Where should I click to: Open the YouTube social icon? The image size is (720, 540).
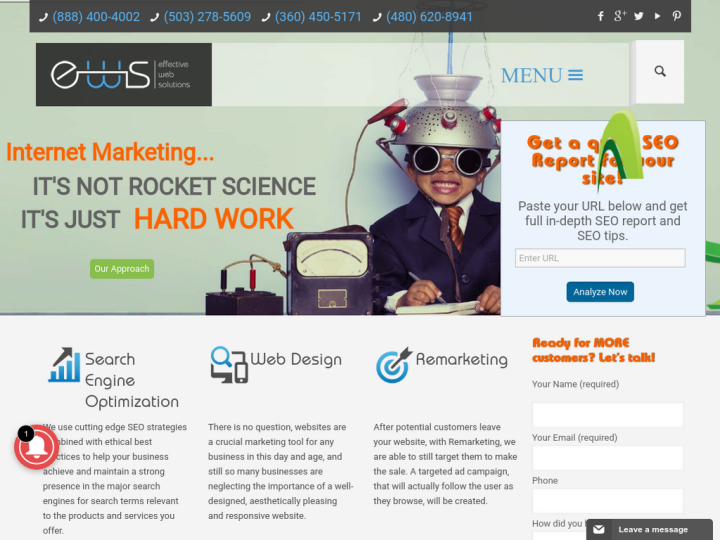click(657, 16)
